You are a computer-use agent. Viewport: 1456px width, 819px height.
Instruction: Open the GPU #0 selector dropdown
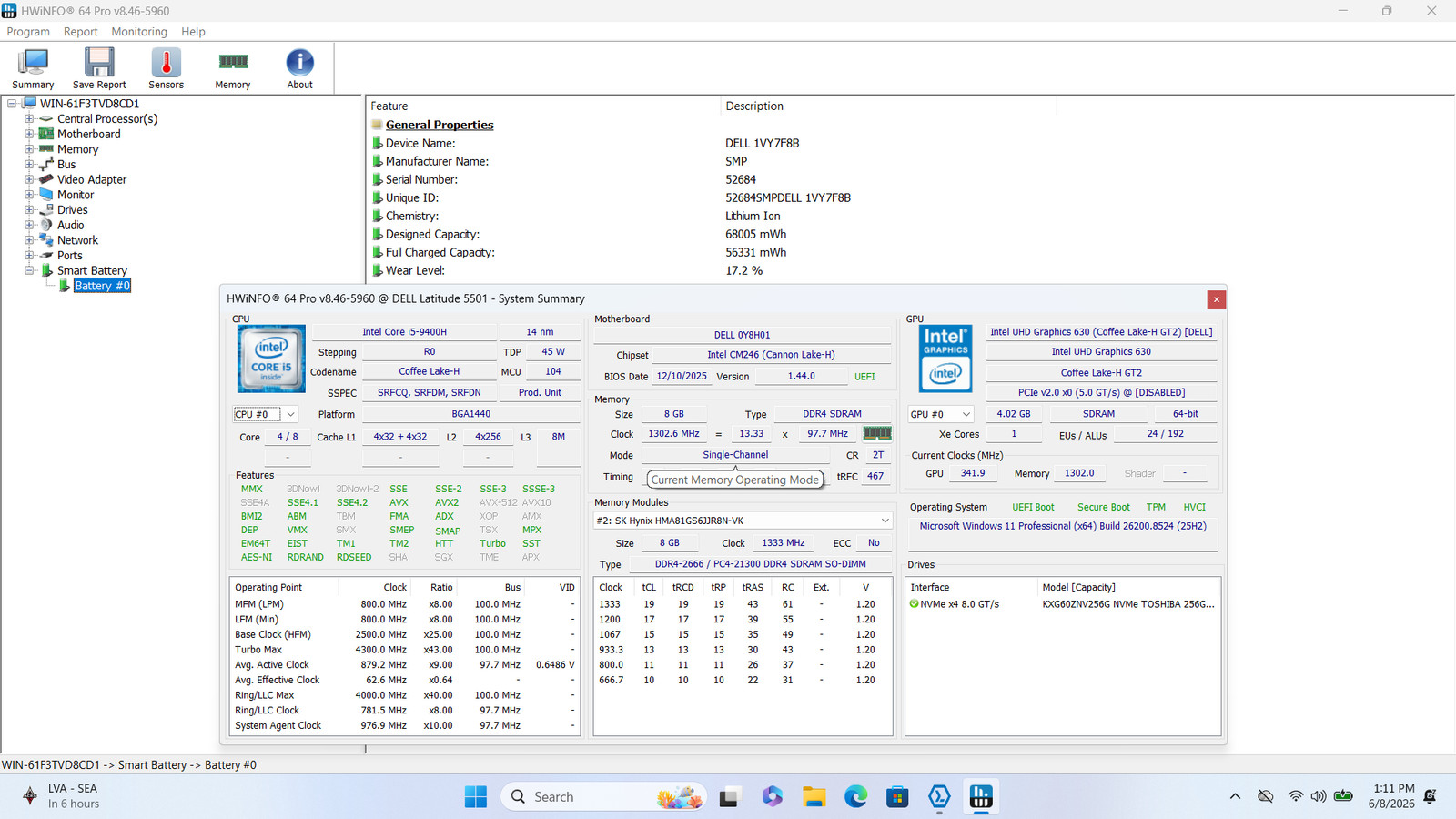941,414
